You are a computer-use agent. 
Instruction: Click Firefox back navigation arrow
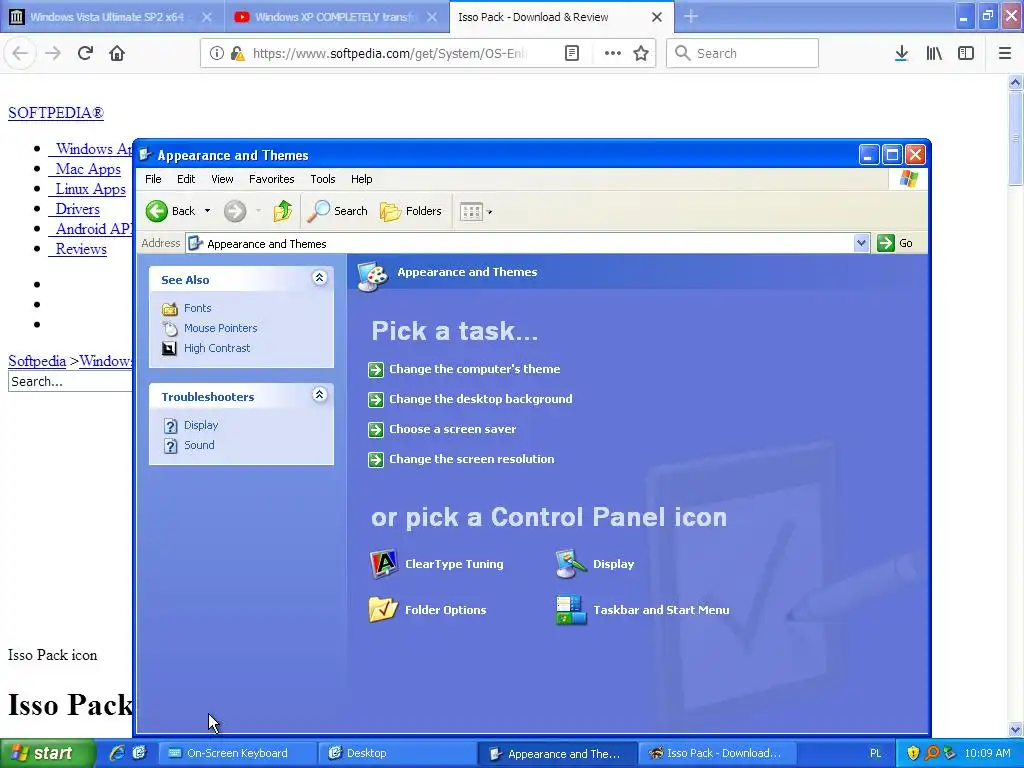(20, 53)
